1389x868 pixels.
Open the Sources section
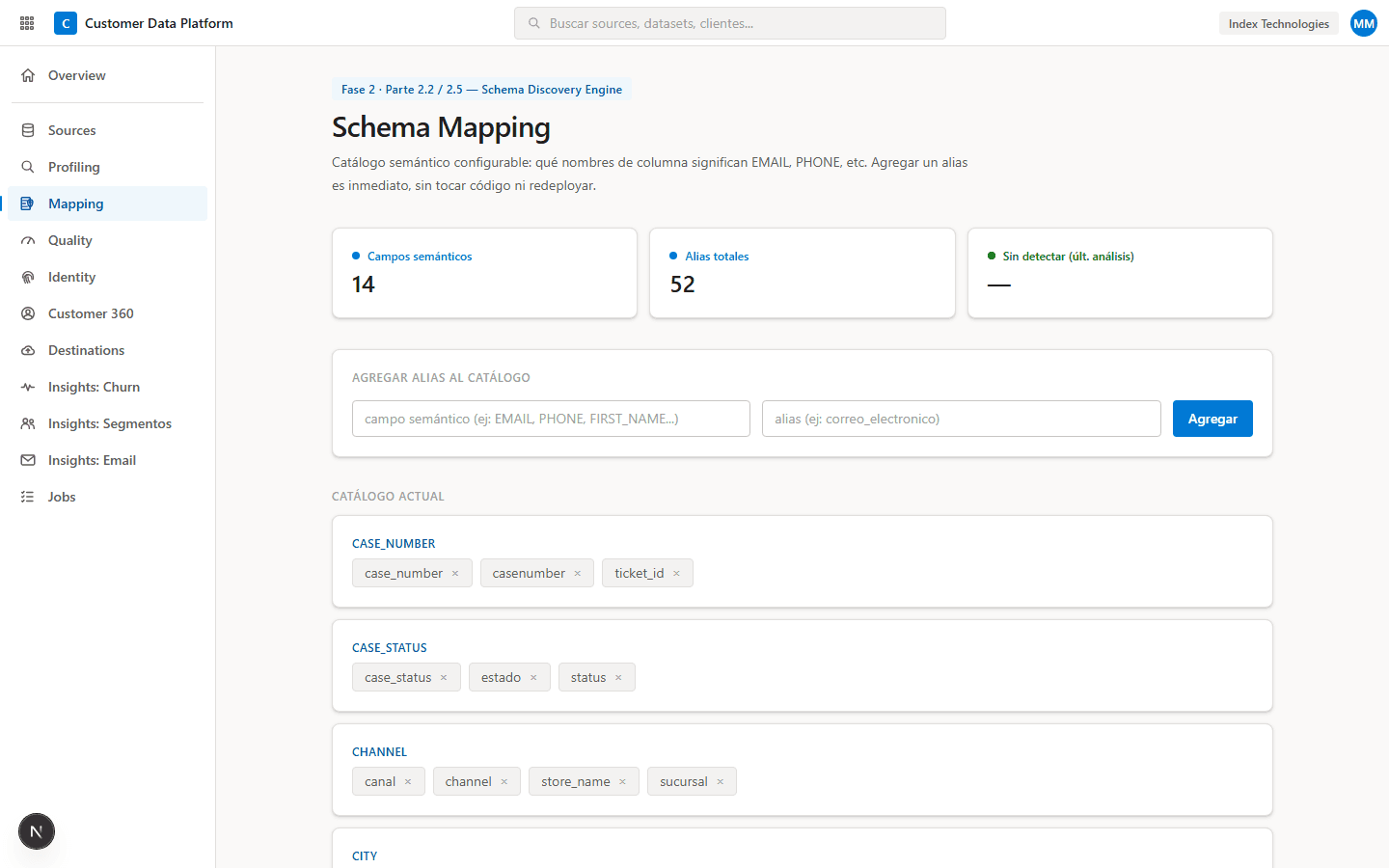[107, 130]
